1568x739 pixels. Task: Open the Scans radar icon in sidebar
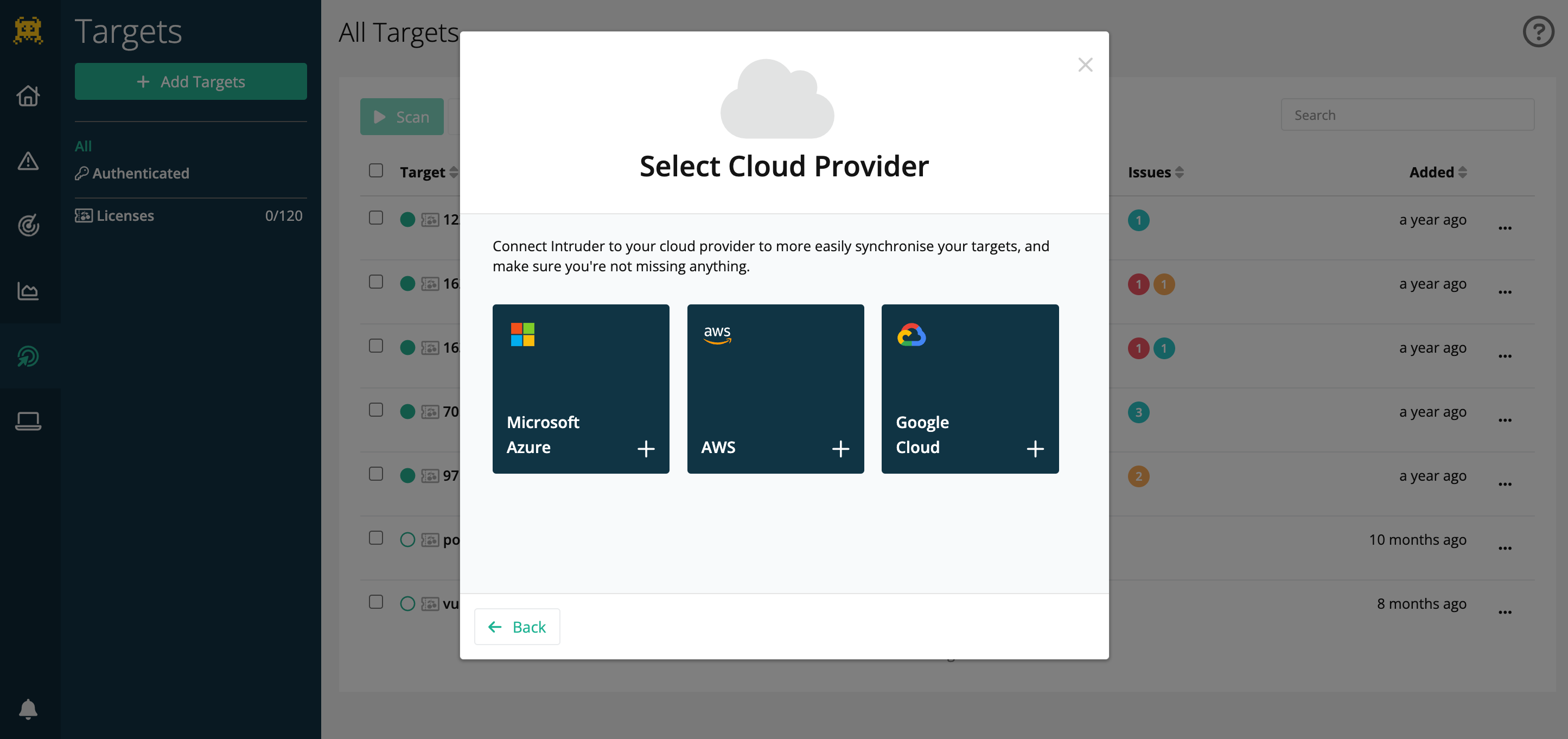(x=28, y=226)
